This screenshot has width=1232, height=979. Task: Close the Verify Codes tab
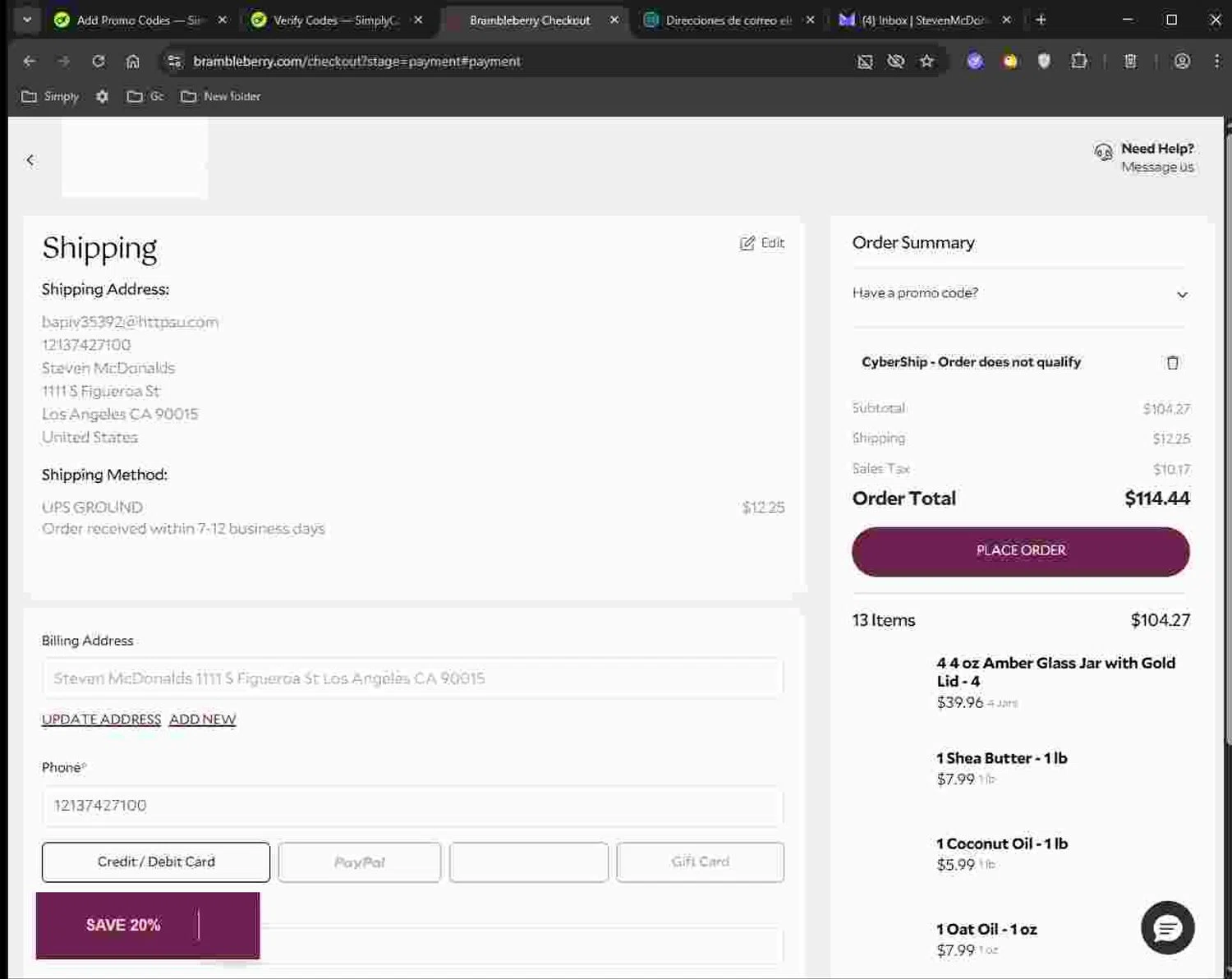point(418,20)
